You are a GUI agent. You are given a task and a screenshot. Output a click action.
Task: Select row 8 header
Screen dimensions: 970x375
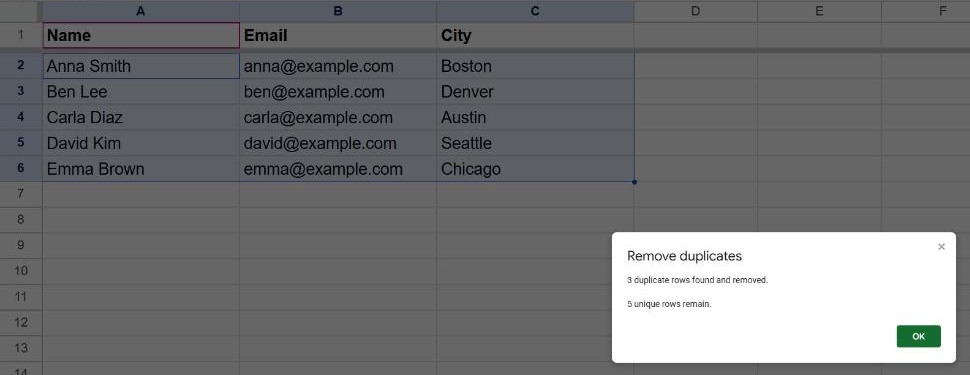tap(21, 220)
